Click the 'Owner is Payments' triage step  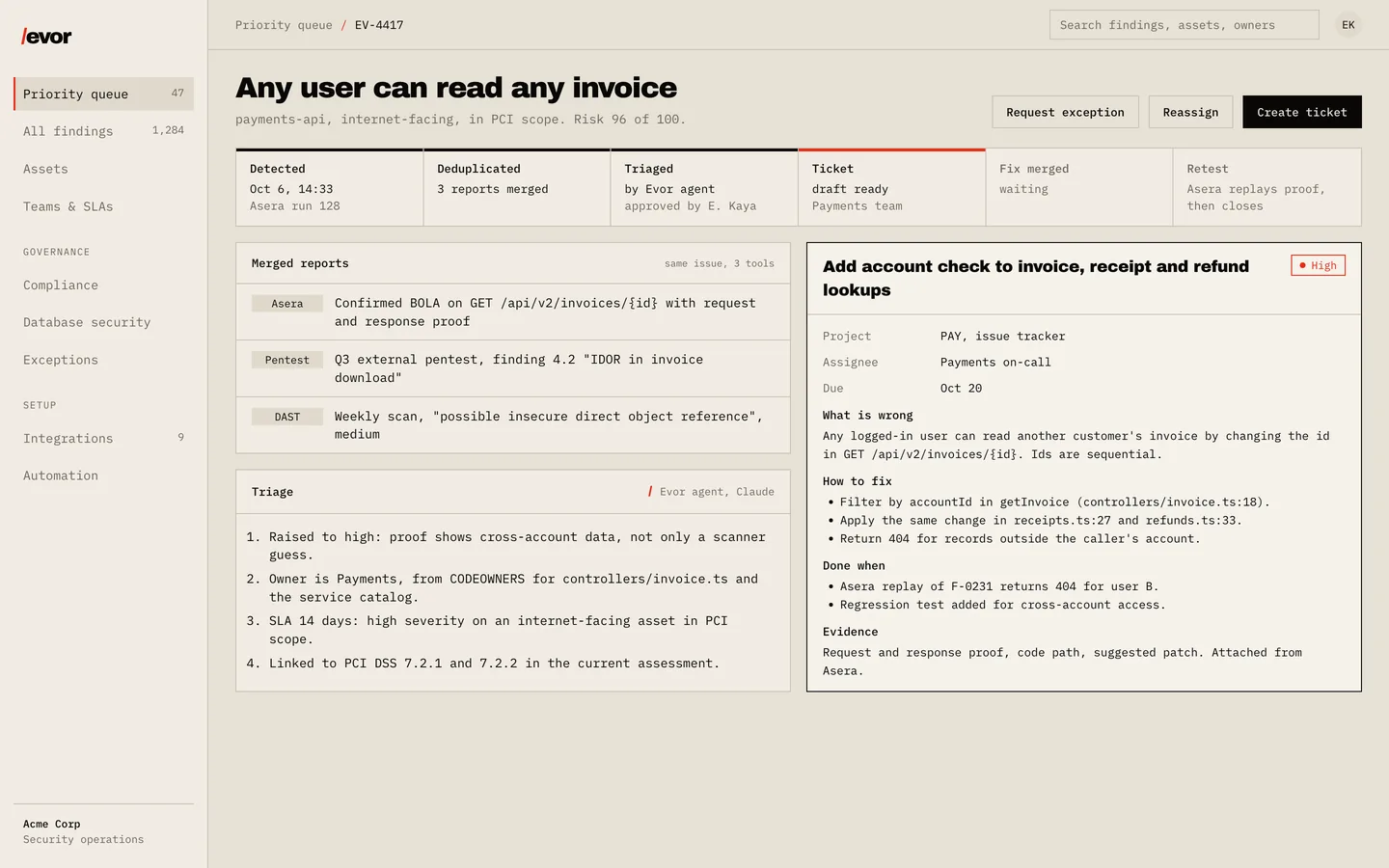(x=512, y=588)
